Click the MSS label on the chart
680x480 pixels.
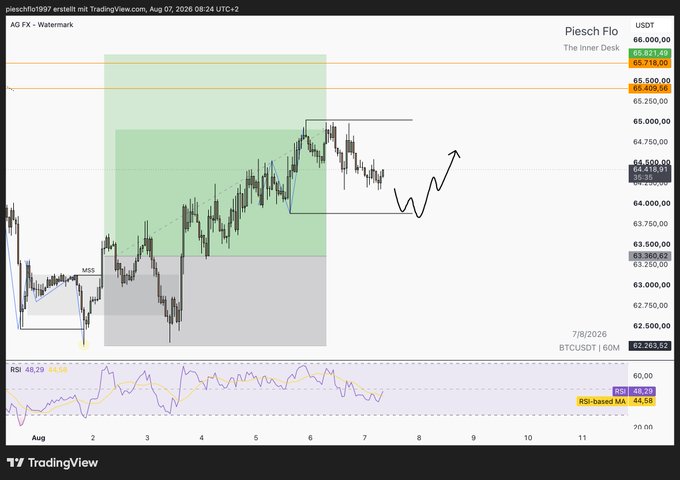[88, 270]
